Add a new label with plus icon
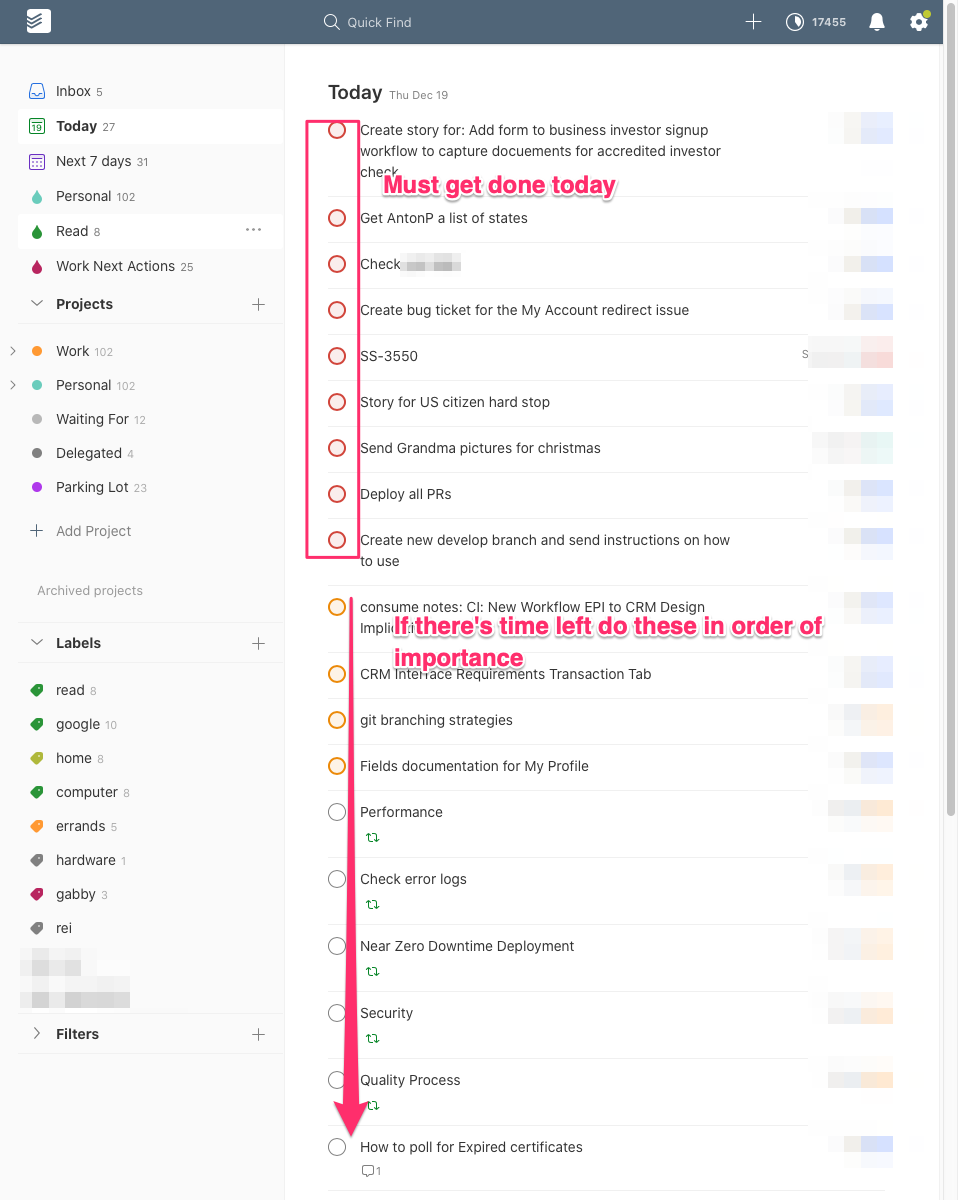Viewport: 958px width, 1200px height. (258, 643)
